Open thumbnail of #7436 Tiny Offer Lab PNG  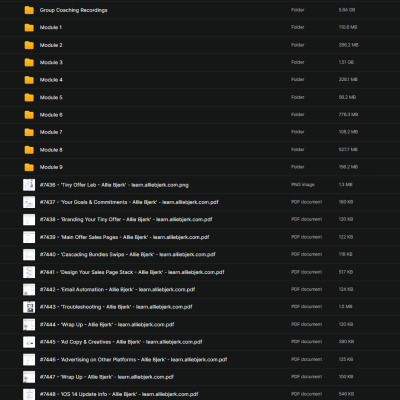pyautogui.click(x=29, y=185)
